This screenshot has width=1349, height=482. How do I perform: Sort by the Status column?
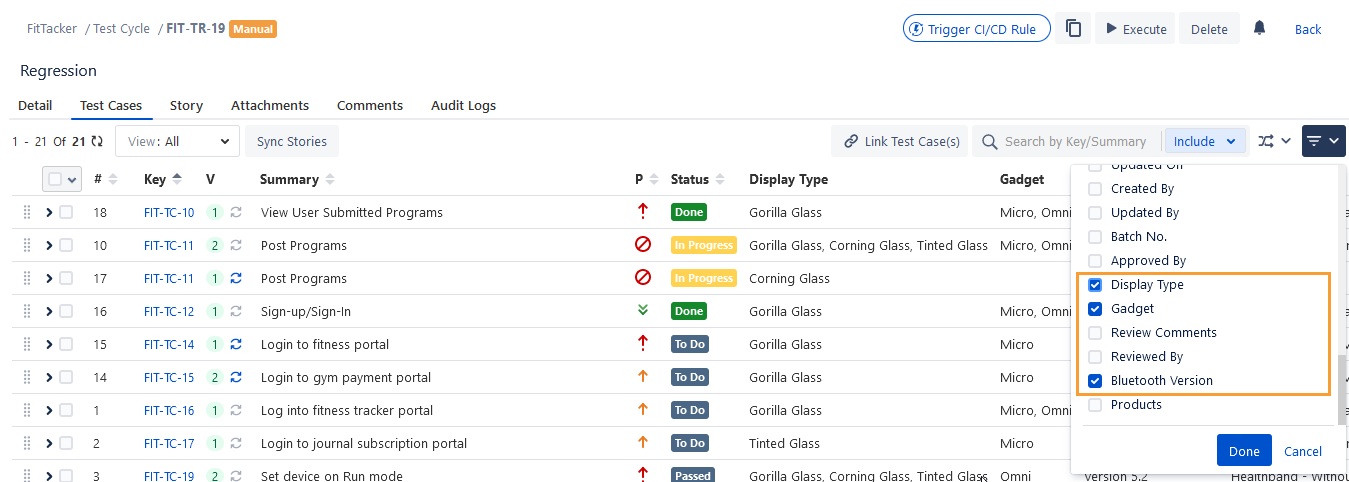[718, 180]
